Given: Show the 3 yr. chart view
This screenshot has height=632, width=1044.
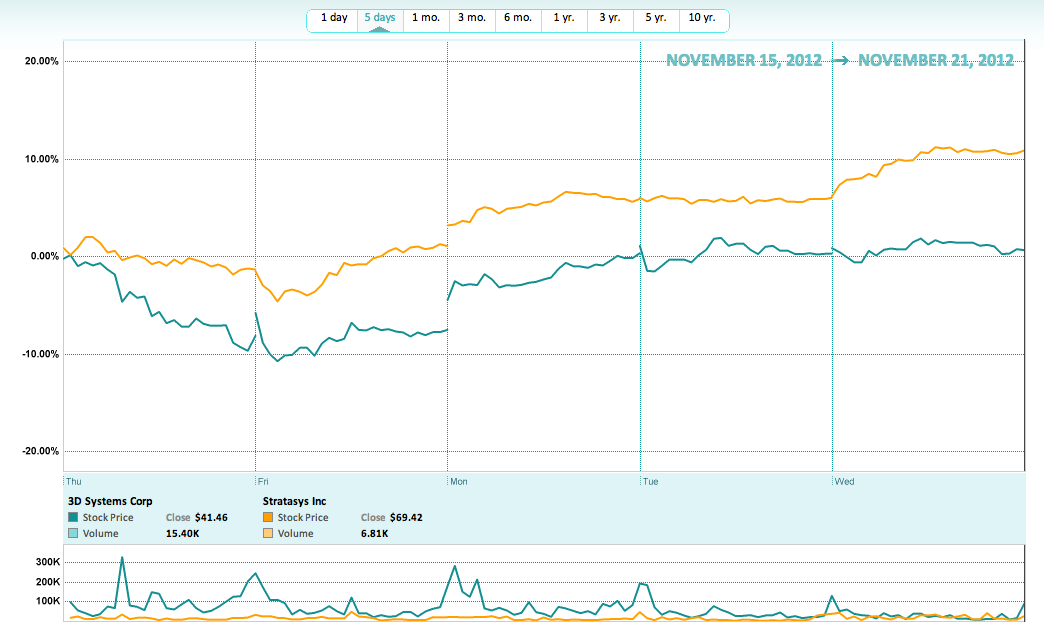Looking at the screenshot, I should (x=609, y=18).
